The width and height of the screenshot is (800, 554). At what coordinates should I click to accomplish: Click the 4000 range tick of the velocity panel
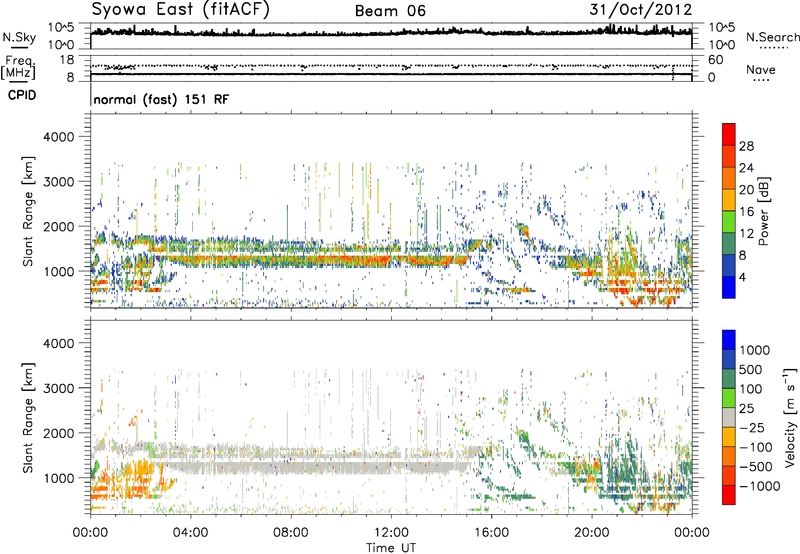click(59, 343)
